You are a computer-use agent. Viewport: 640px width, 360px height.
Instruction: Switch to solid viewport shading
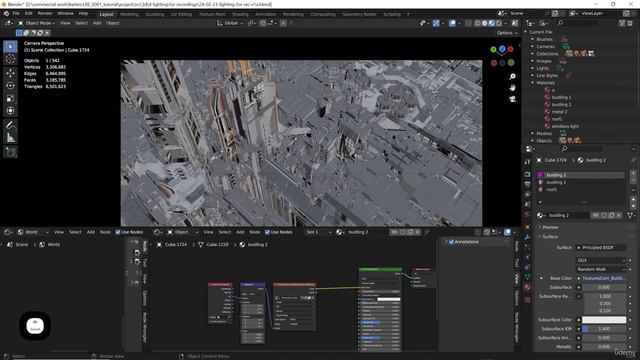[484, 23]
